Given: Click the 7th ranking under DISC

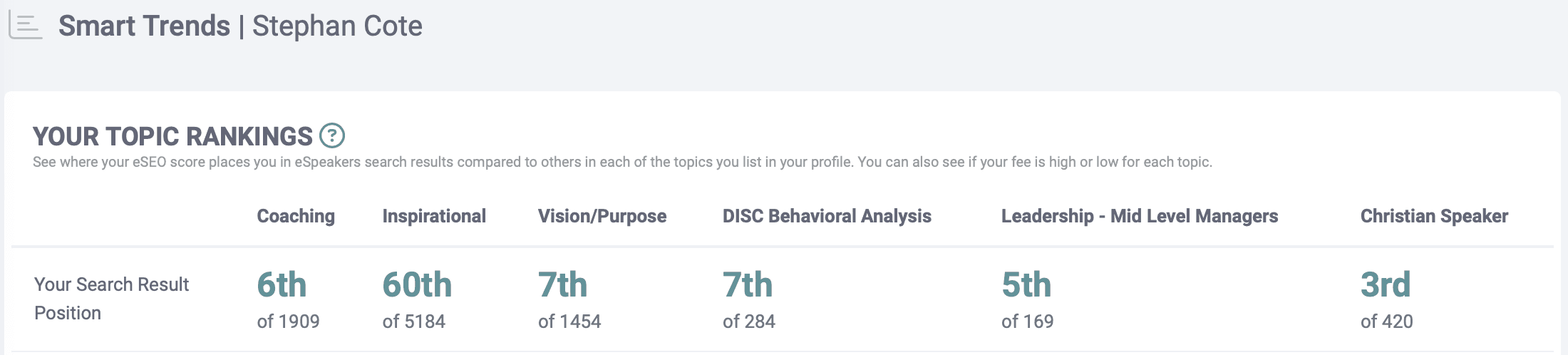Looking at the screenshot, I should point(748,285).
